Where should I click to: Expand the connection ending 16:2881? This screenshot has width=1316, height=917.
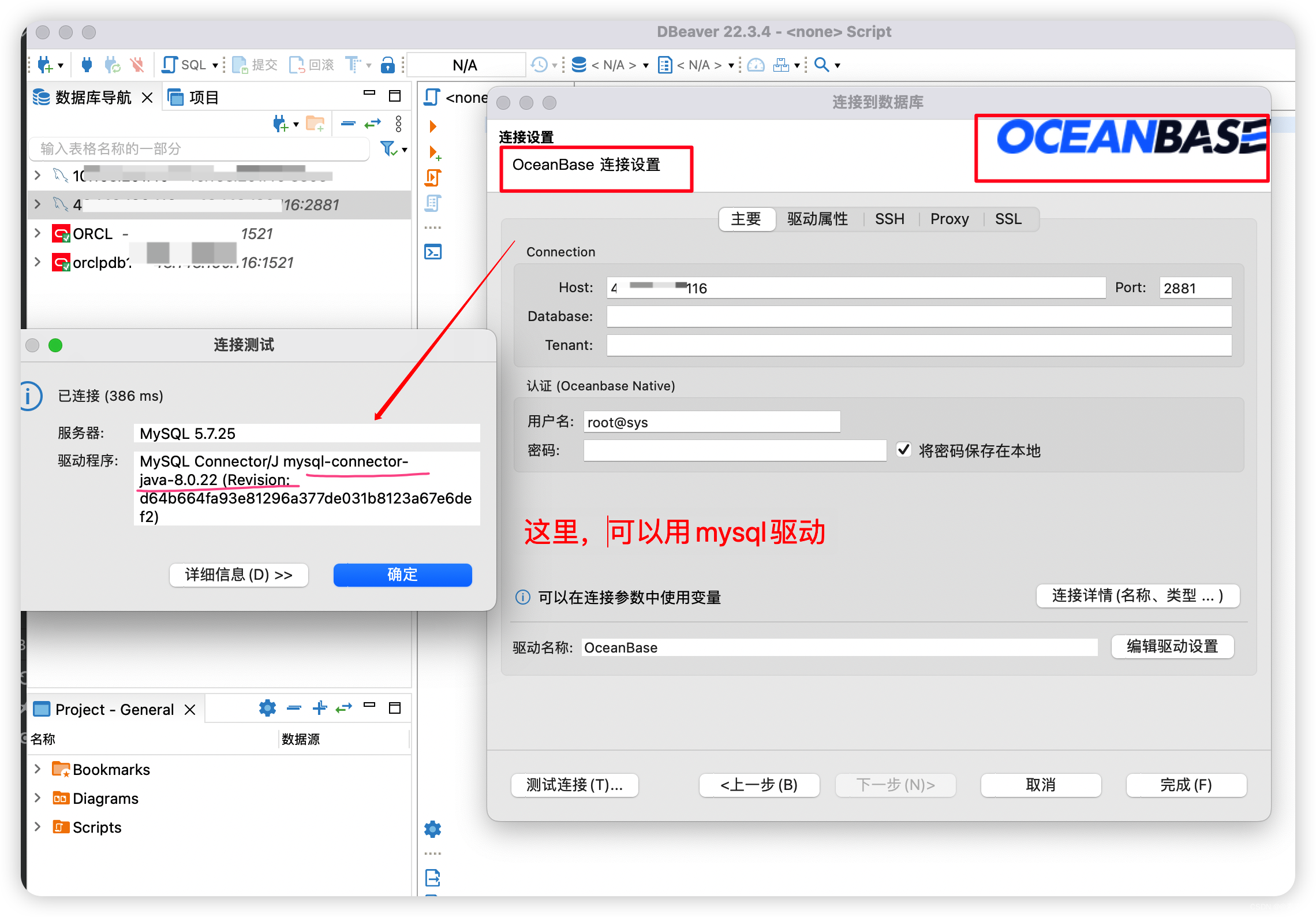(x=38, y=204)
